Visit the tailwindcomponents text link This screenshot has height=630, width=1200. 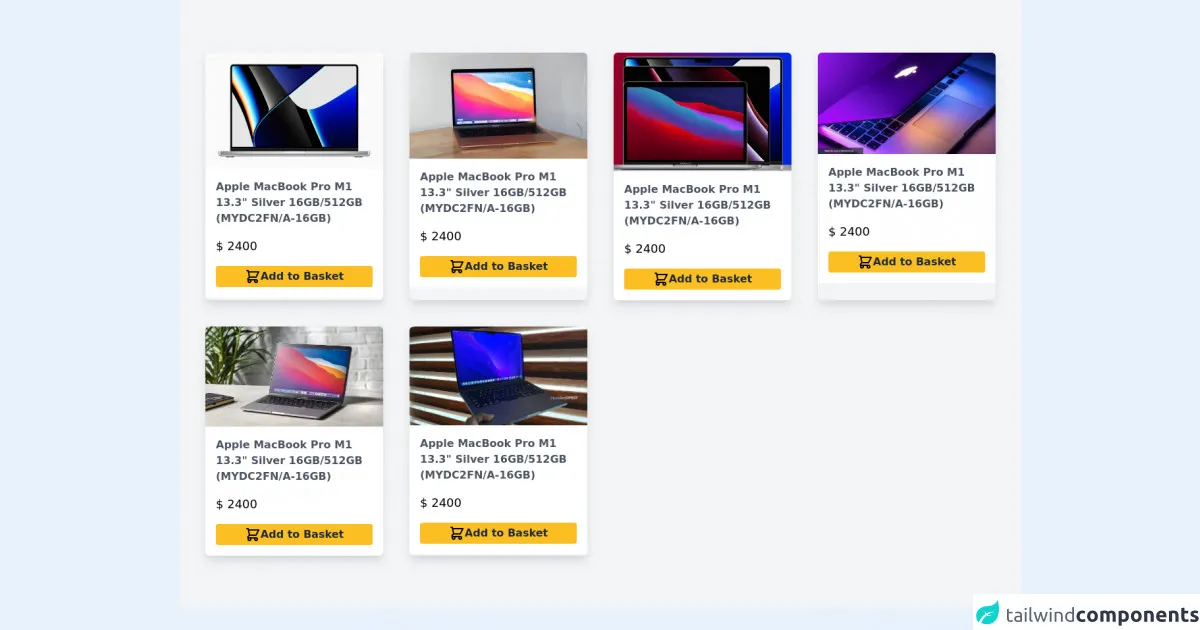pyautogui.click(x=1101, y=615)
